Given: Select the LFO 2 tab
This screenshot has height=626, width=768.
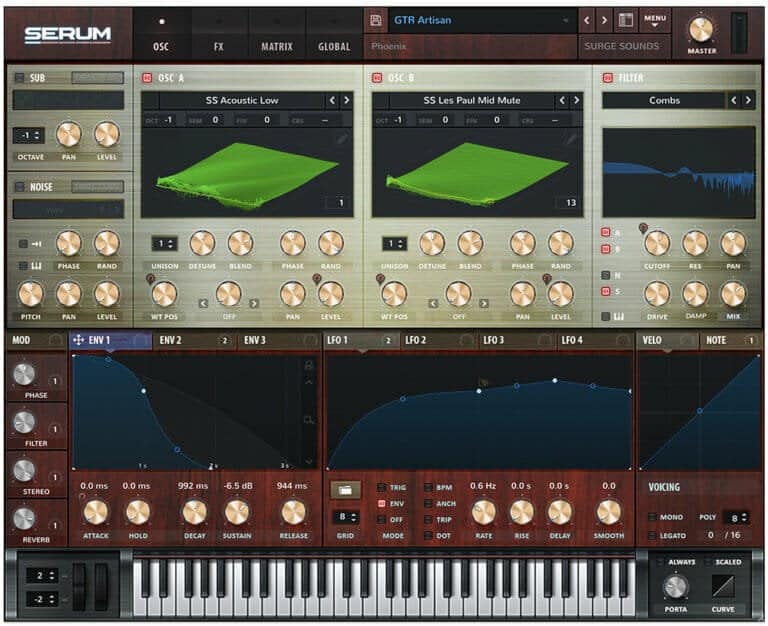Looking at the screenshot, I should [439, 340].
